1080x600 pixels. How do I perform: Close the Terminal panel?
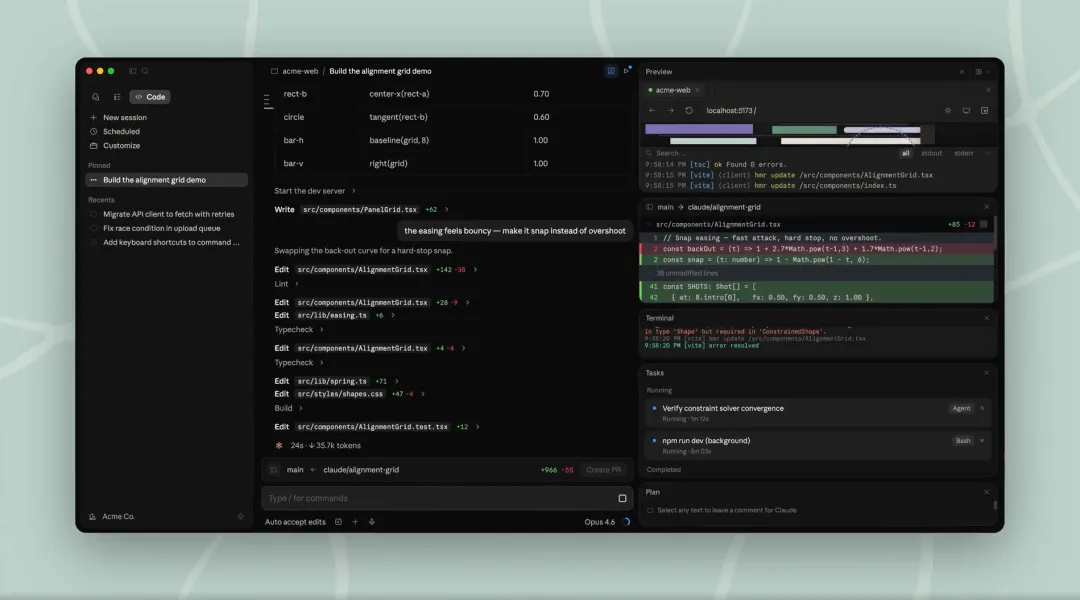[986, 318]
